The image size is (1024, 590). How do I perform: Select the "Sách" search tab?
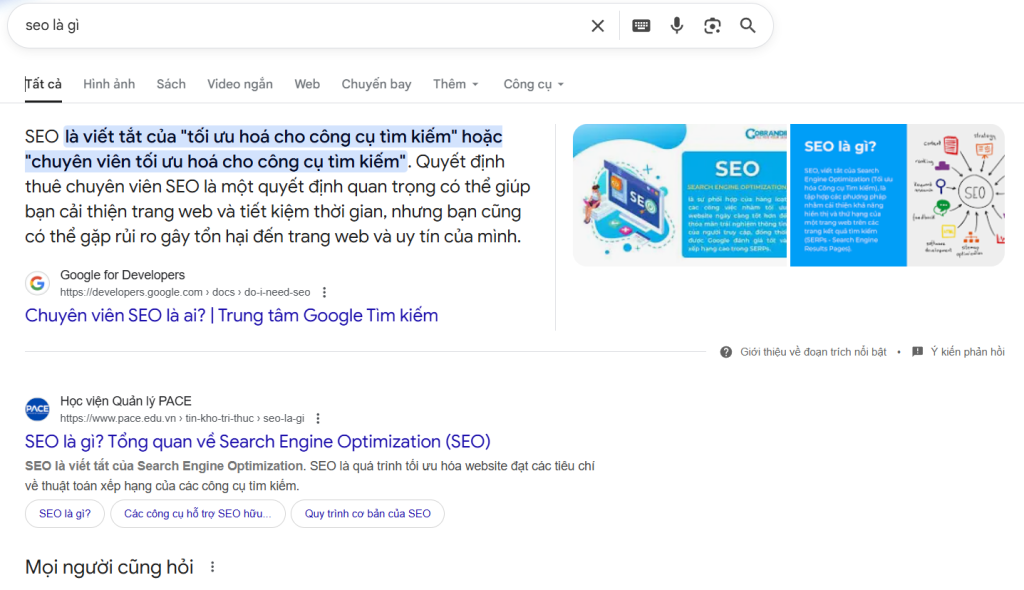(171, 84)
